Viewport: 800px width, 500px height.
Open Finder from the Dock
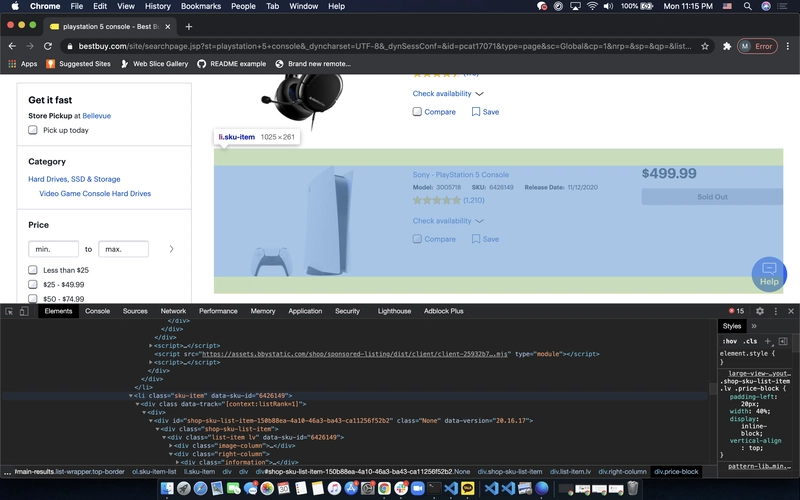(x=167, y=489)
